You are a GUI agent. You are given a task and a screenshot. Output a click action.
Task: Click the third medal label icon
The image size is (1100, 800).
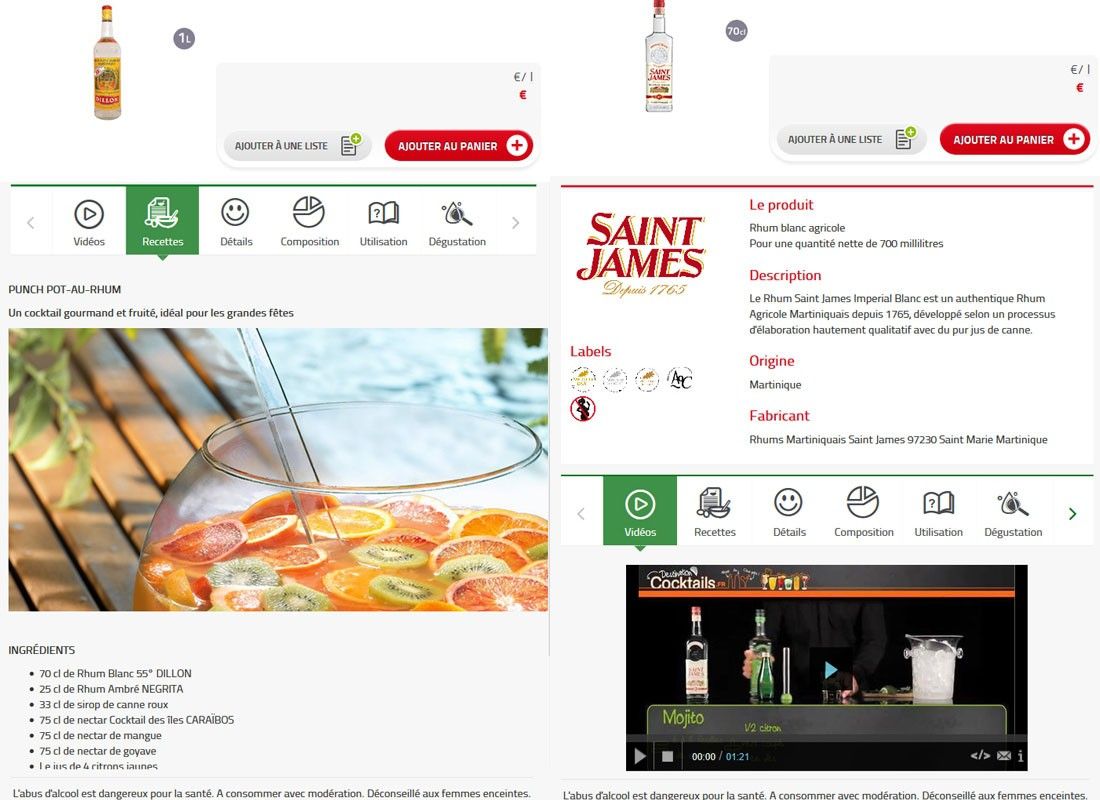point(647,380)
